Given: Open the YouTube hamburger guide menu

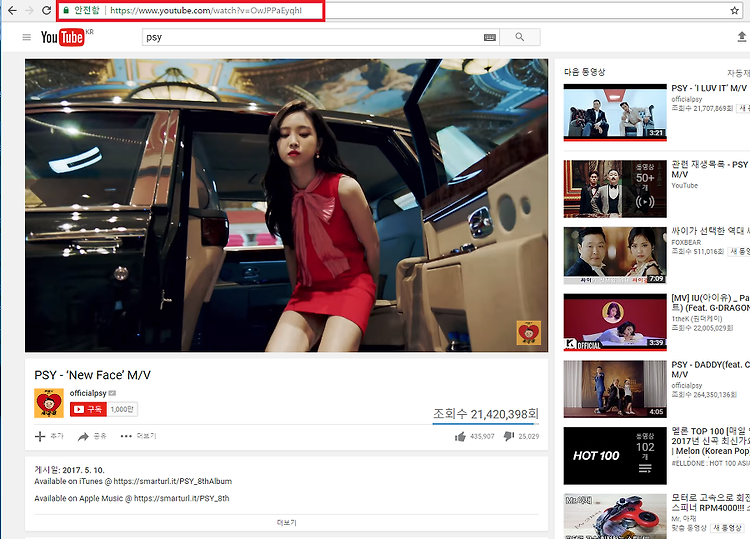Looking at the screenshot, I should 27,37.
